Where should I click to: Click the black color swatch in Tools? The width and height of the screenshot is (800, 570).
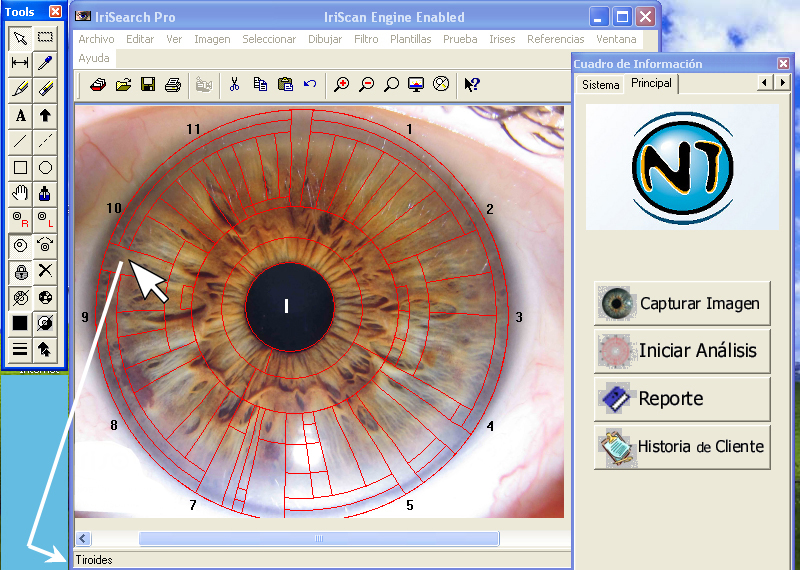click(20, 323)
